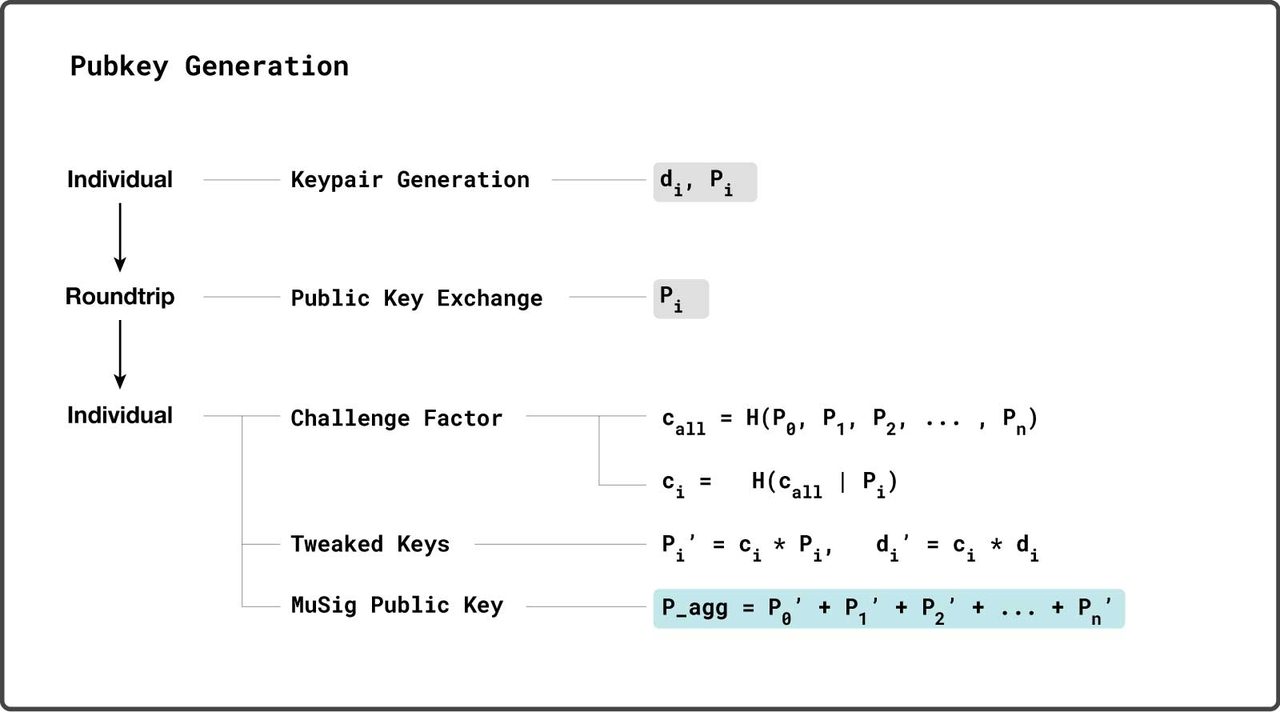This screenshot has width=1280, height=712.
Task: Click the vertical connector under Challenge Factor formulas
Action: [x=599, y=450]
